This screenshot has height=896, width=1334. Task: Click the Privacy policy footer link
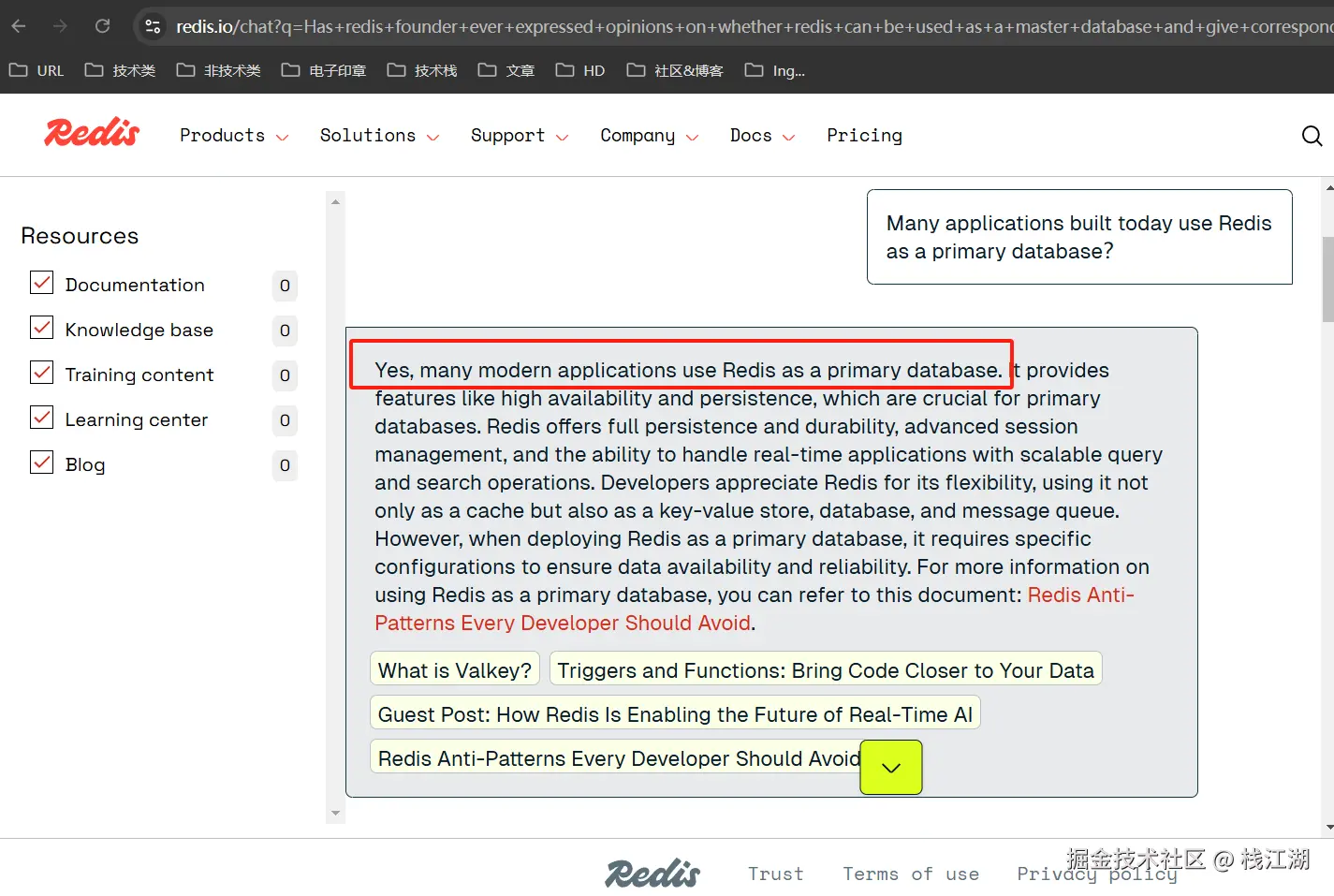(1097, 874)
